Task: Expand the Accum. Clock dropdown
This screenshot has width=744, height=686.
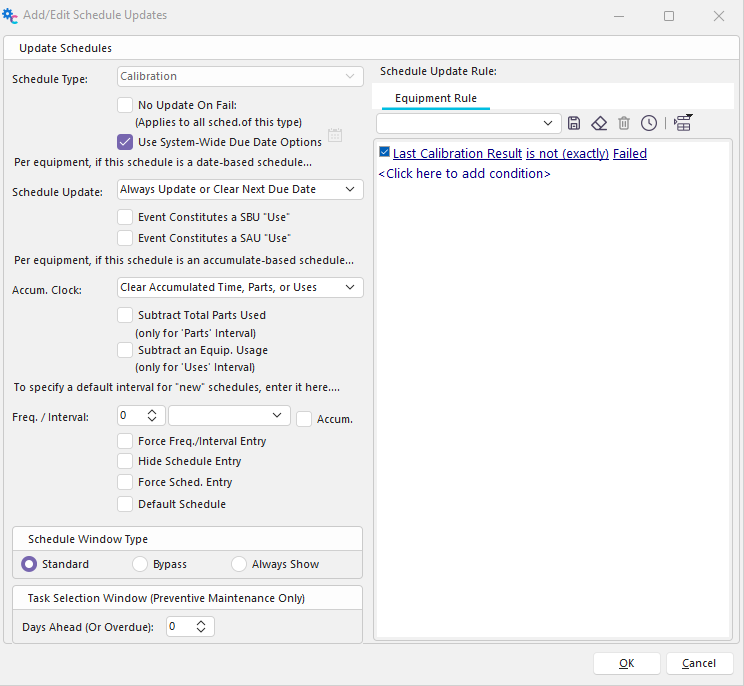Action: (x=240, y=287)
